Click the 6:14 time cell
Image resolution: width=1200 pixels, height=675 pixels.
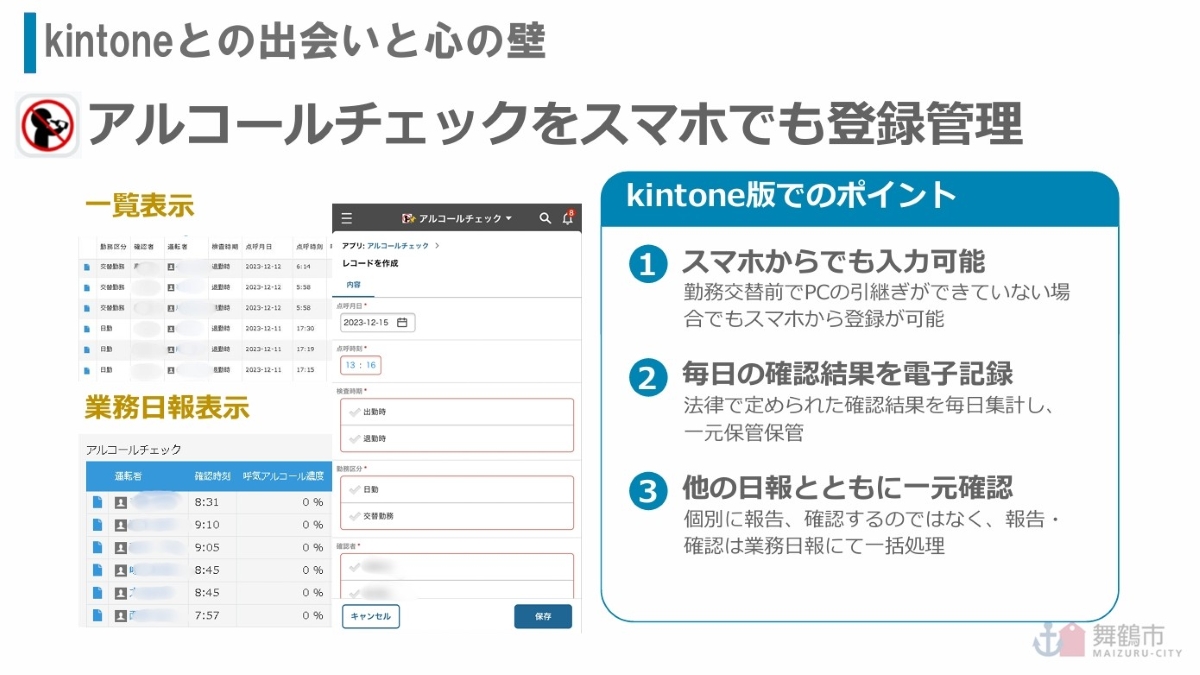(x=304, y=266)
